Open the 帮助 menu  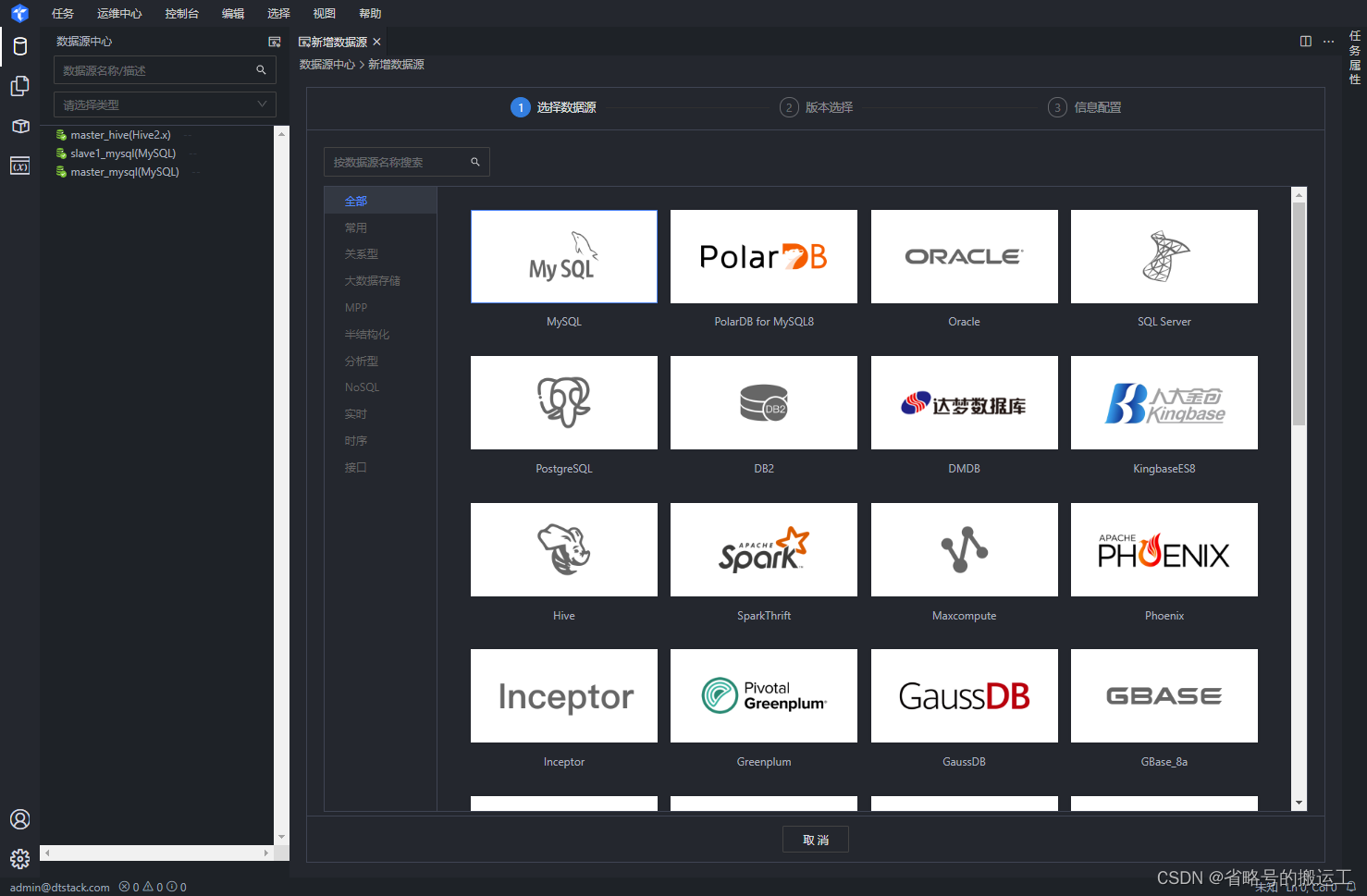click(x=370, y=14)
